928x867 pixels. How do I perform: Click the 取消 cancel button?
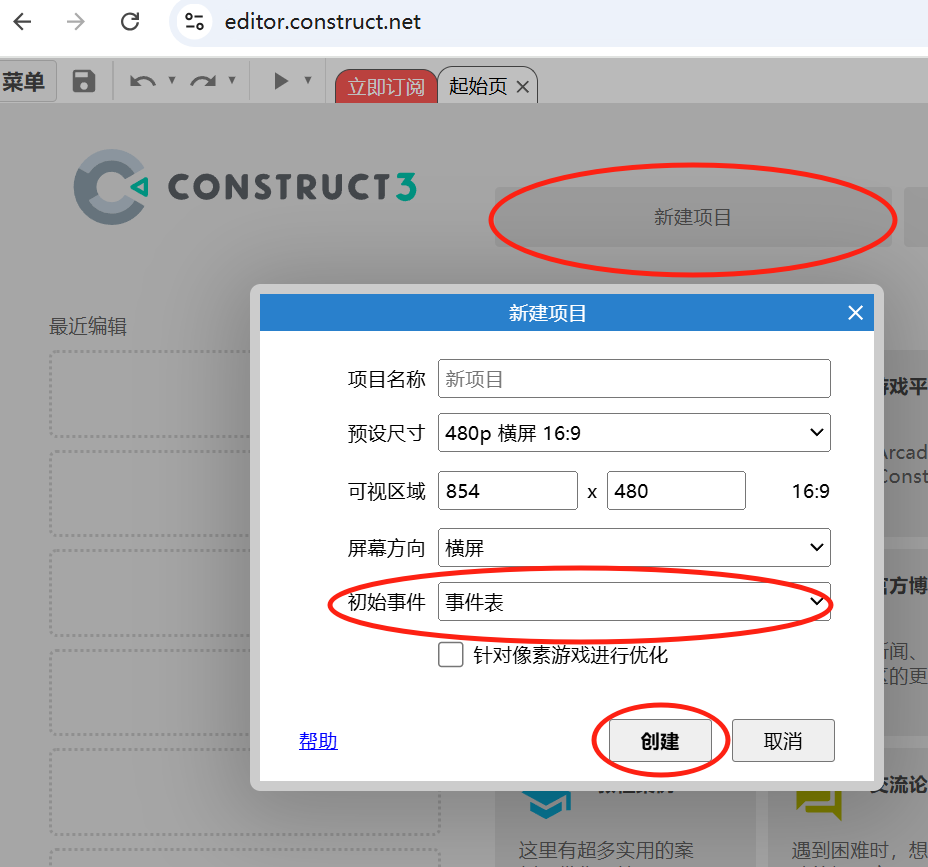tap(783, 740)
